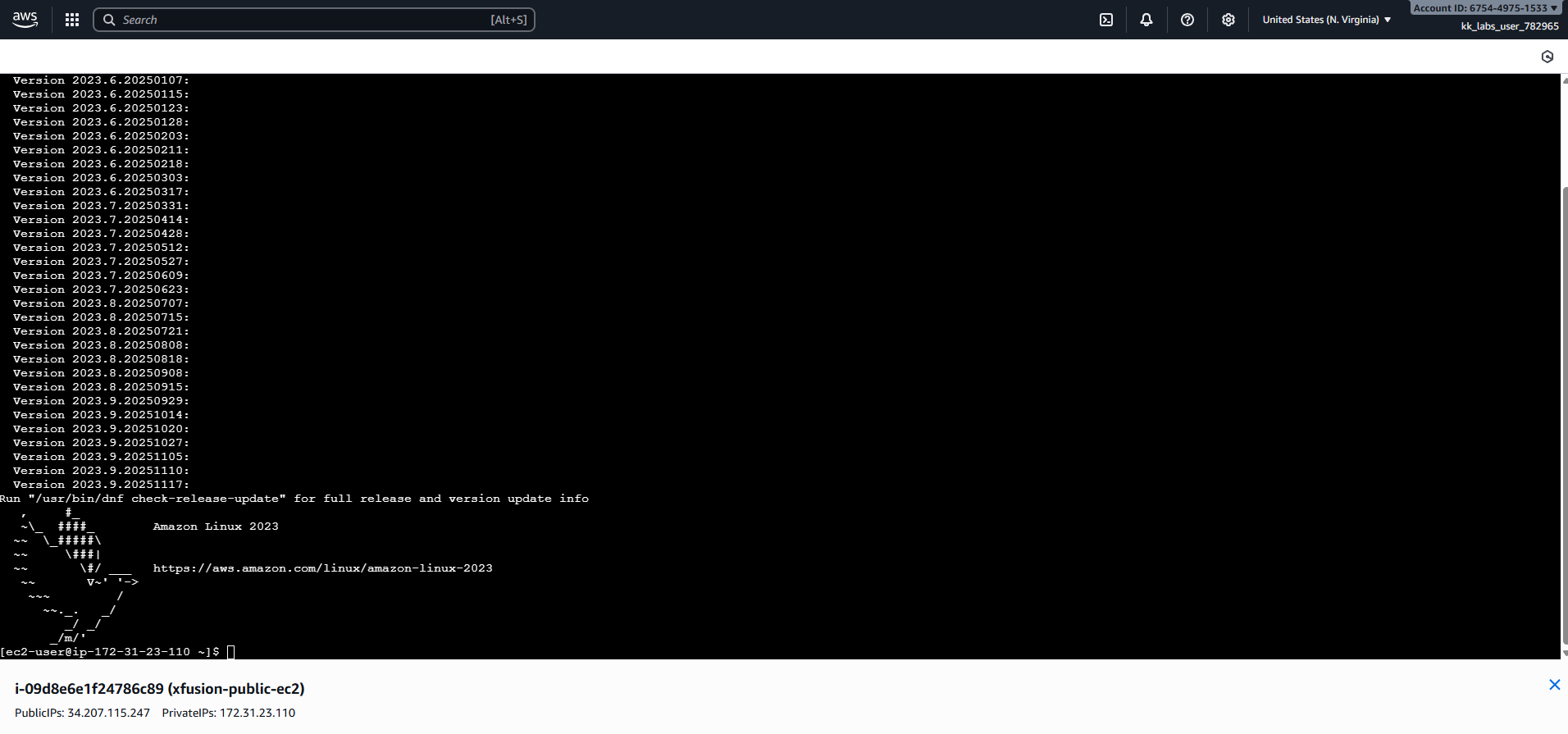Image resolution: width=1568 pixels, height=734 pixels.
Task: Open the notifications bell
Action: pos(1146,20)
